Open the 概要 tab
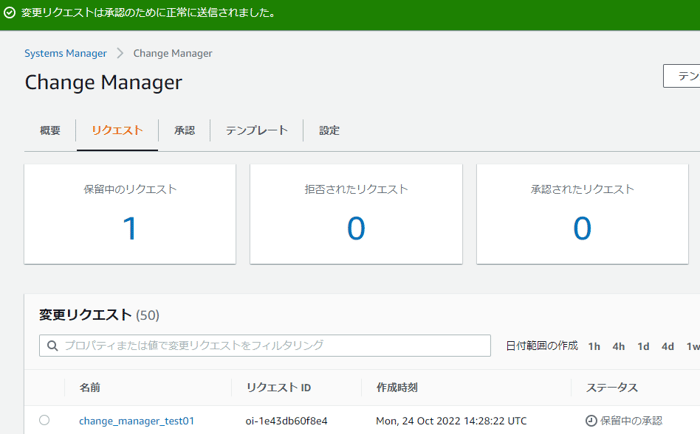This screenshot has width=700, height=434. [x=50, y=130]
